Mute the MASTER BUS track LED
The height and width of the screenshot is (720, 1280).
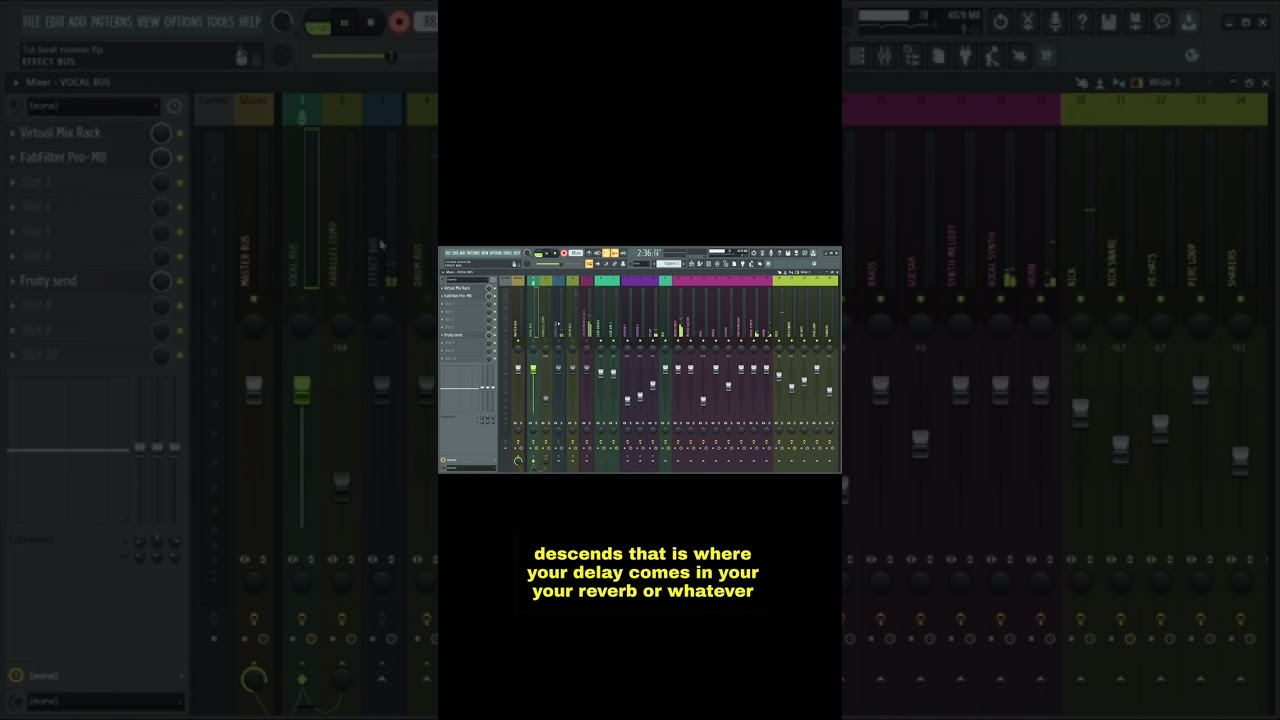click(518, 341)
